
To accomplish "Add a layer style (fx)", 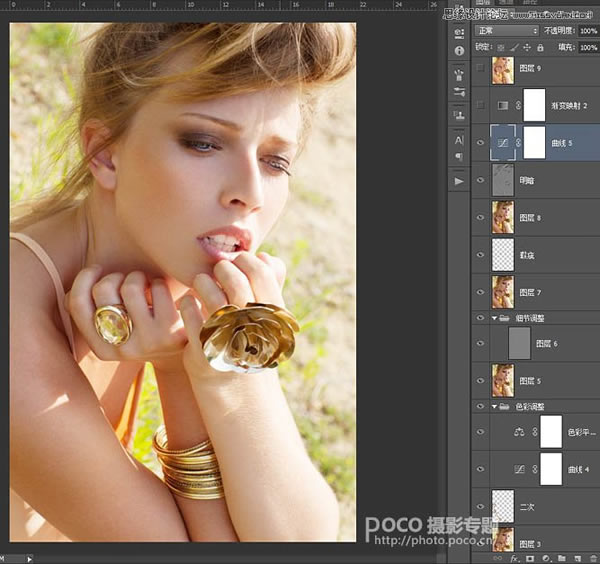I will pyautogui.click(x=514, y=559).
